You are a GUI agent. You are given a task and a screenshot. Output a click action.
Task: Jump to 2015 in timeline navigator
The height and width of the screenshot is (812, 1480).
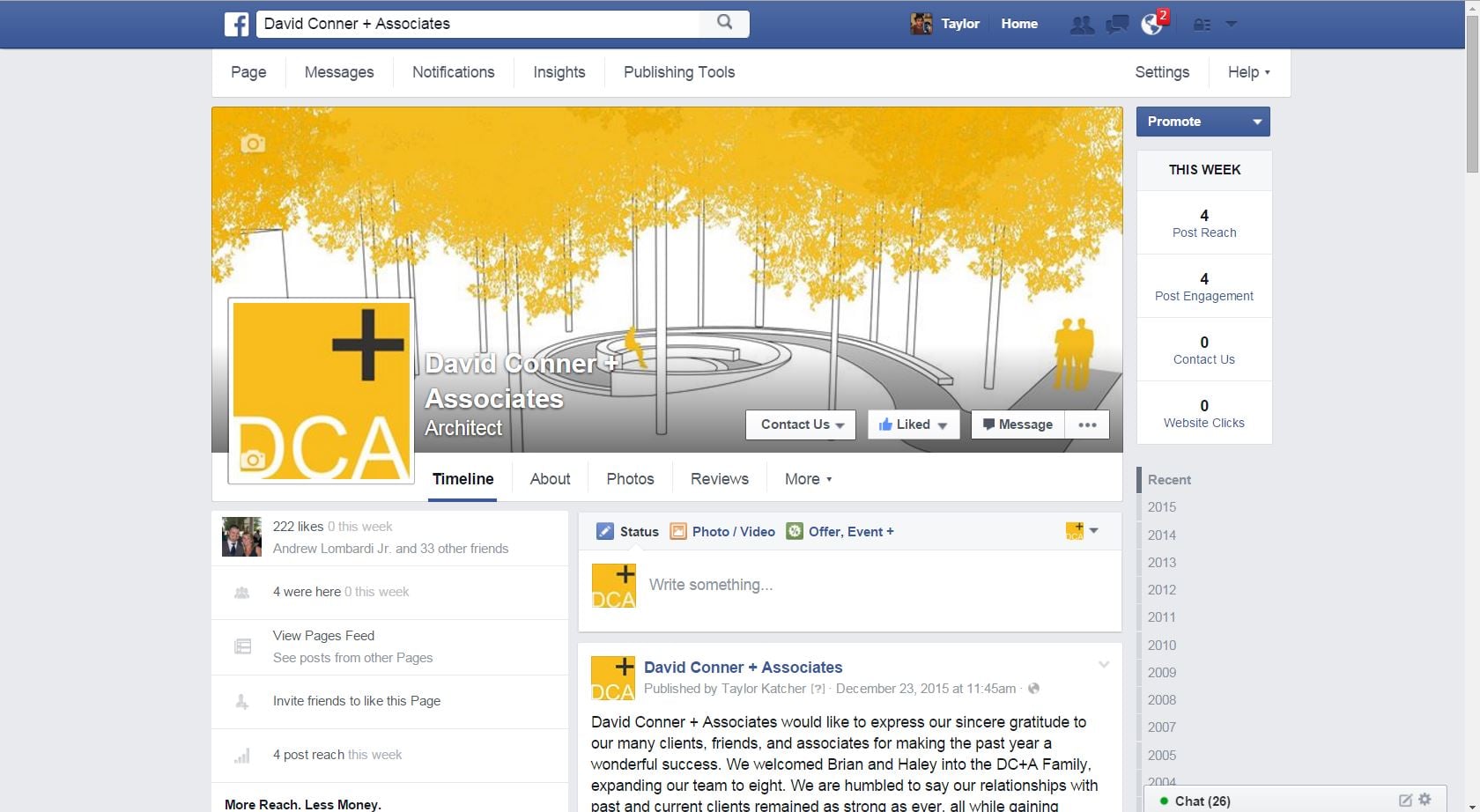pos(1162,507)
